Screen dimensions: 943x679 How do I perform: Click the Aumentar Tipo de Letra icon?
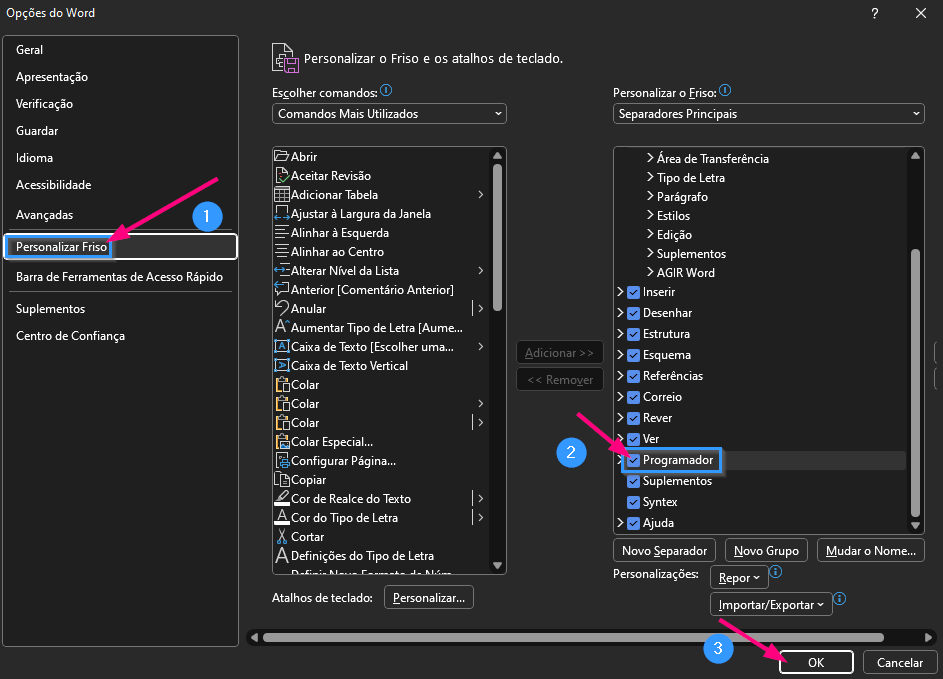click(x=281, y=327)
